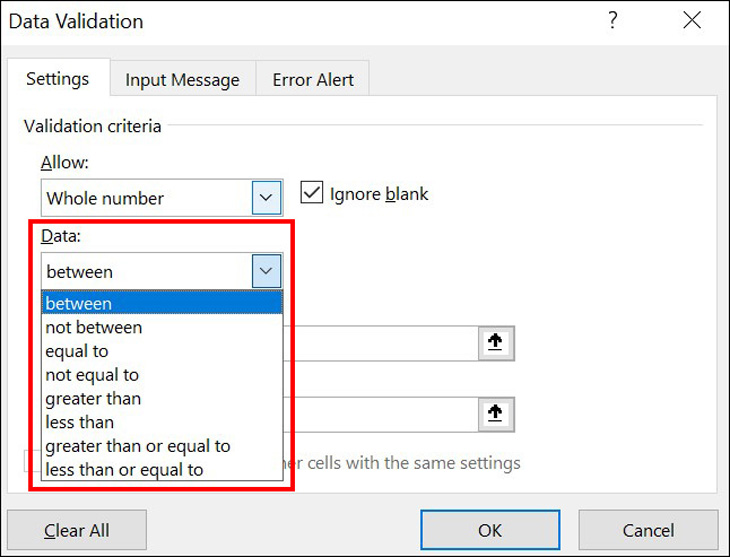
Task: Choose 'less than' option
Action: [162, 422]
